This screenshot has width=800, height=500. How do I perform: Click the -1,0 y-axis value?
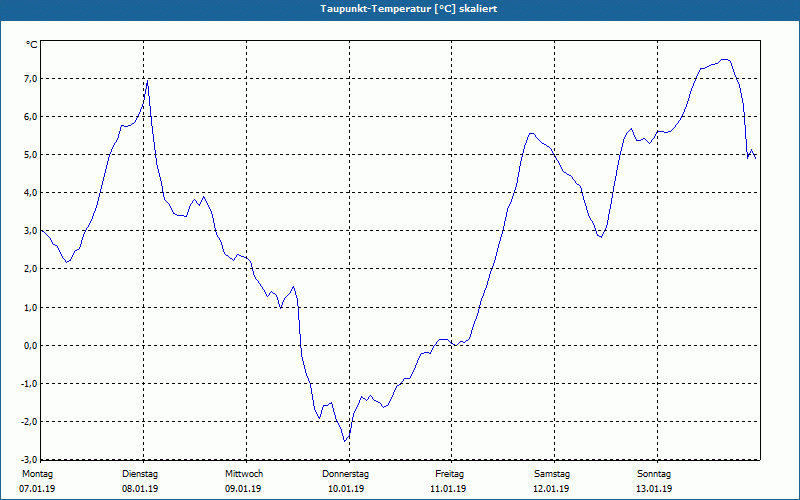click(29, 383)
